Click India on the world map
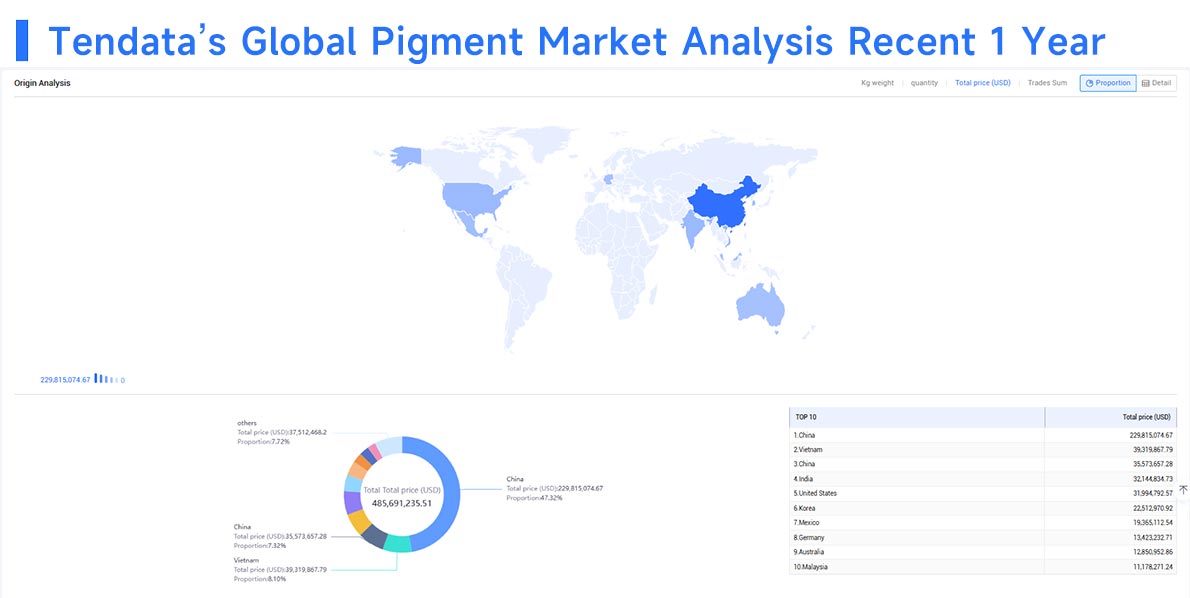Image resolution: width=1190 pixels, height=598 pixels. (692, 226)
